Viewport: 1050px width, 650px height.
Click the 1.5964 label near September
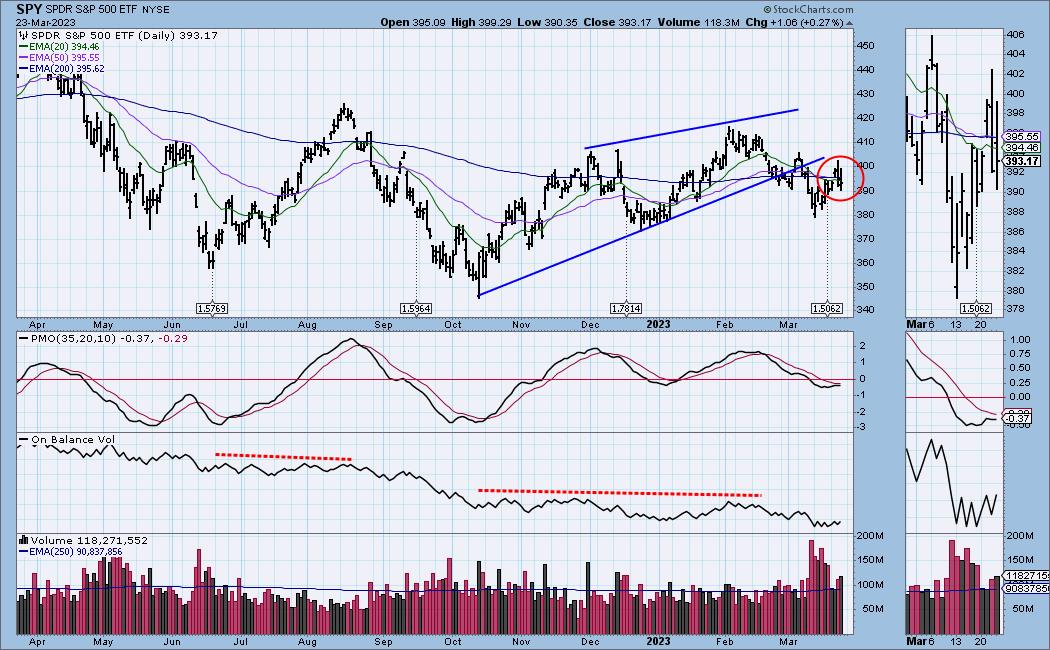click(416, 309)
